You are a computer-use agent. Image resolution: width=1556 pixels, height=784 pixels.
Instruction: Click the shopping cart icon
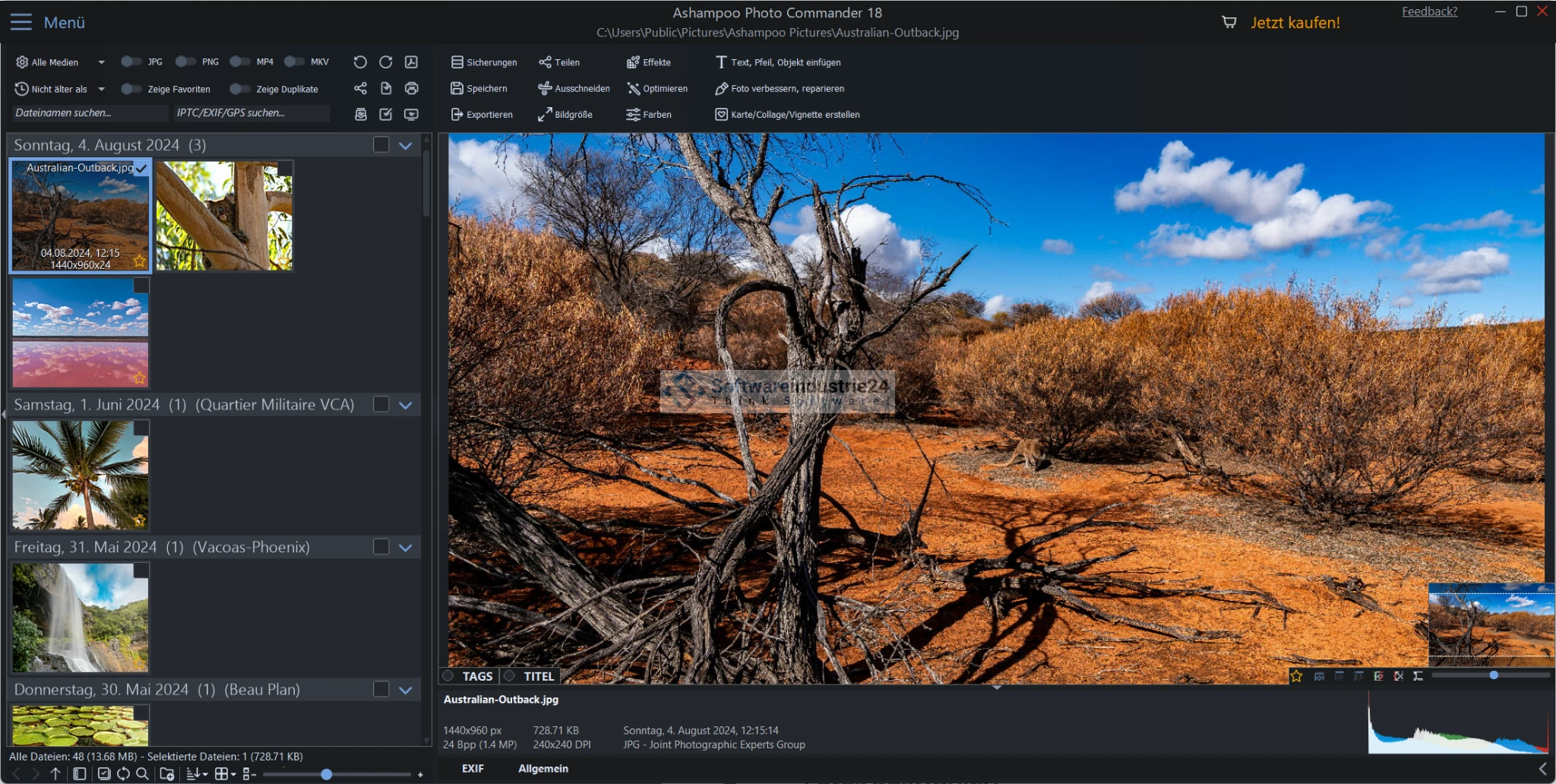[x=1229, y=22]
